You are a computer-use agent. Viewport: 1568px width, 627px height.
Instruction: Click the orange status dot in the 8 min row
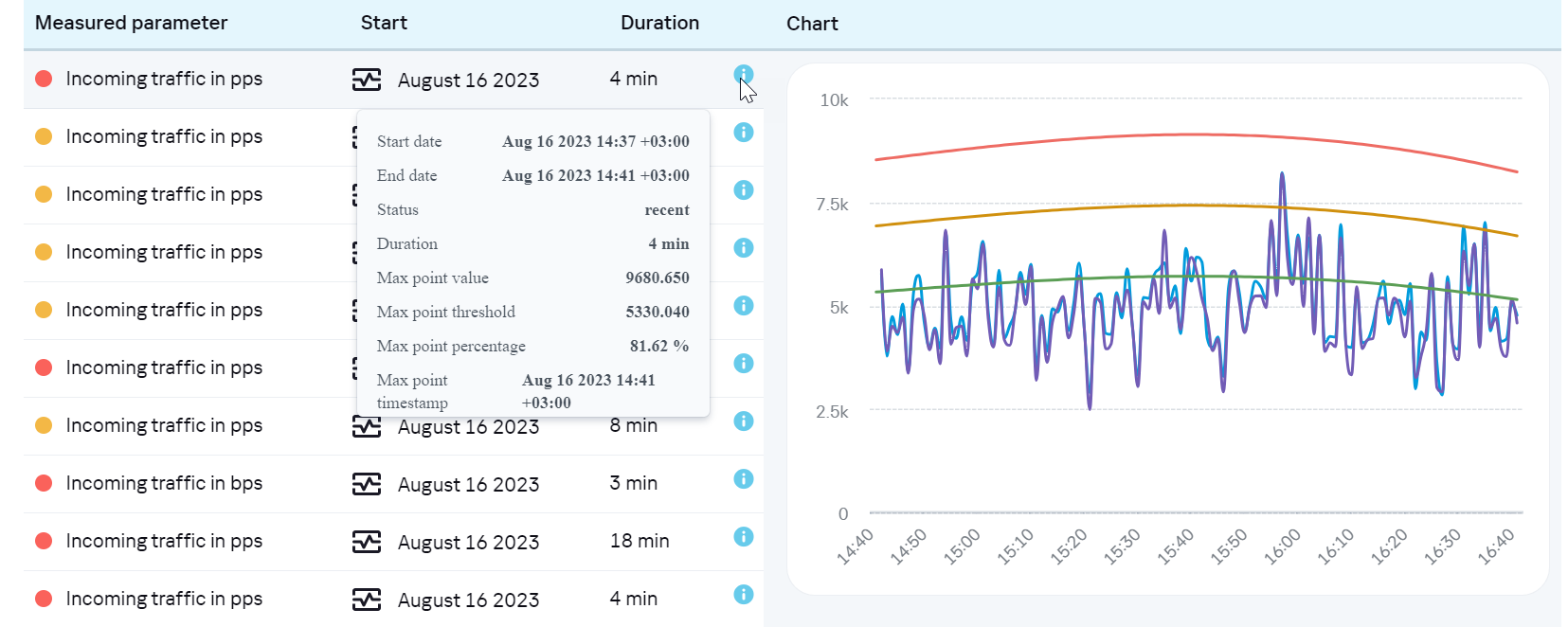pos(44,425)
